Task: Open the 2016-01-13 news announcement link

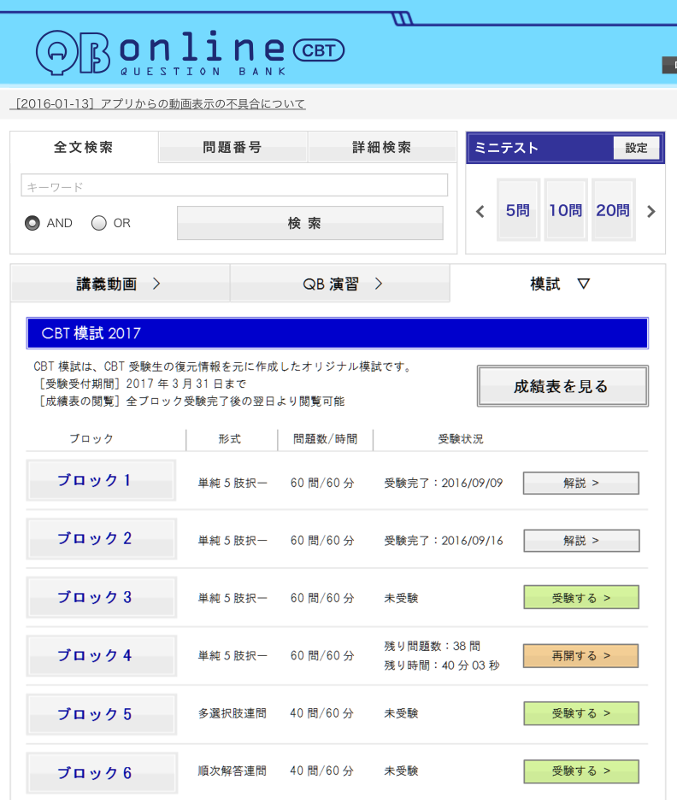Action: pos(158,104)
